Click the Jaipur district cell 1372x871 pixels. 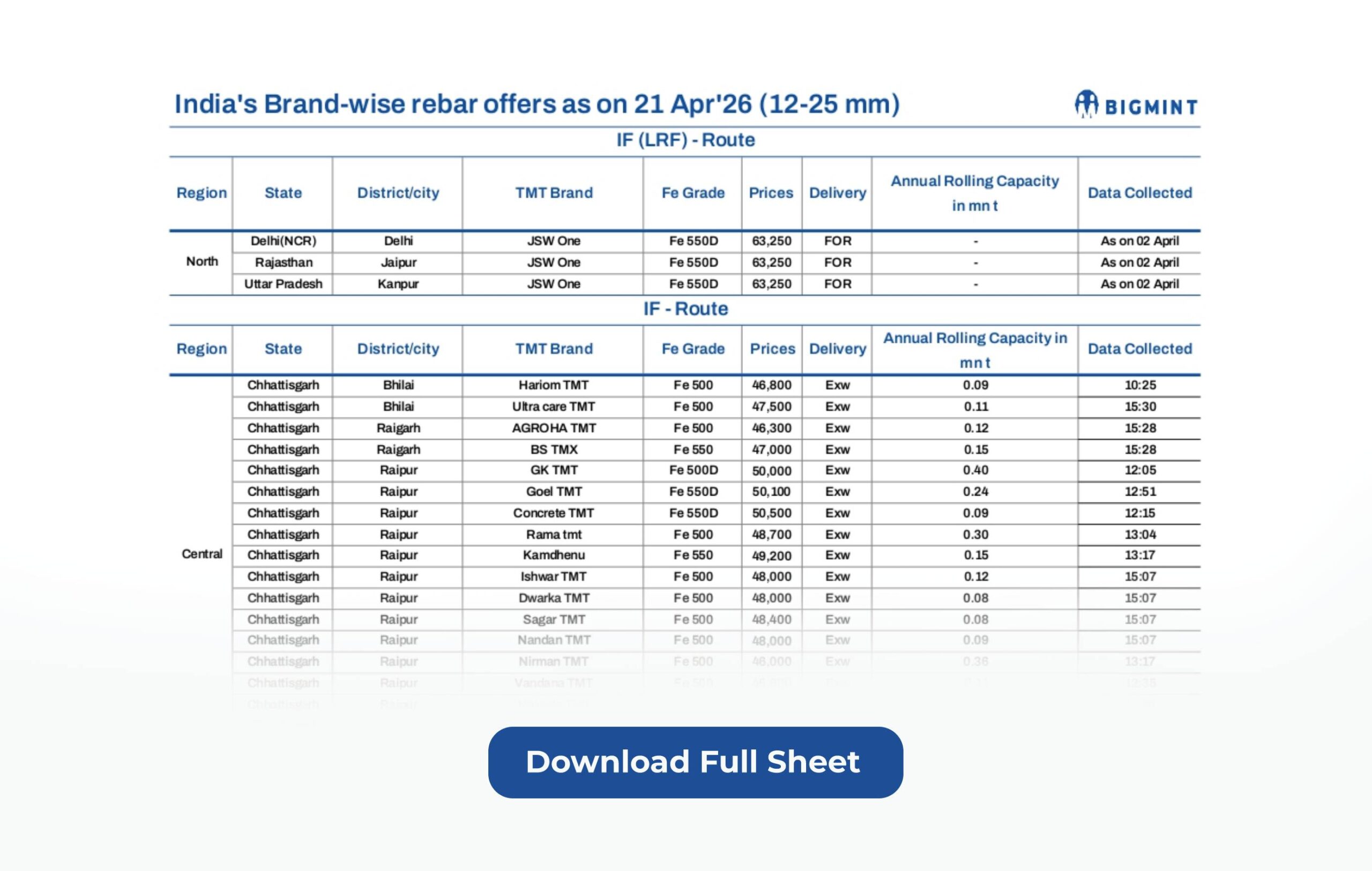(x=398, y=262)
